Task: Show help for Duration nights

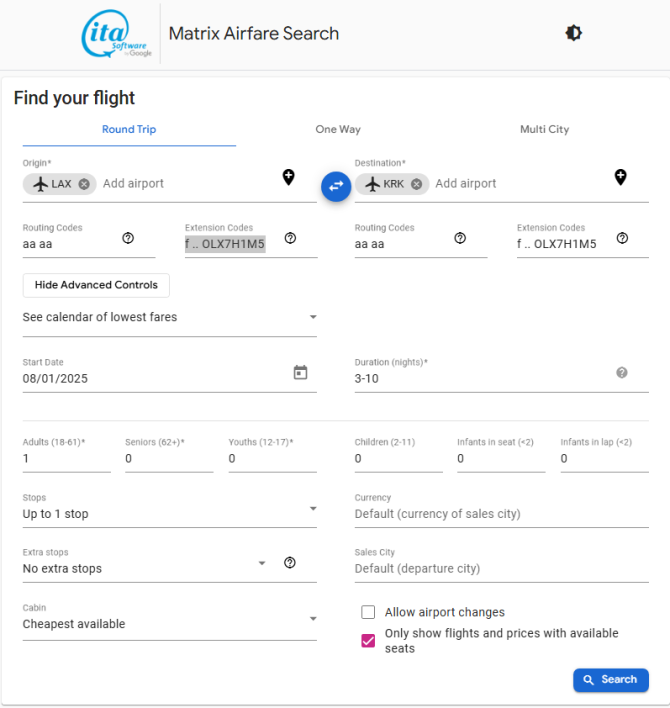Action: click(622, 373)
